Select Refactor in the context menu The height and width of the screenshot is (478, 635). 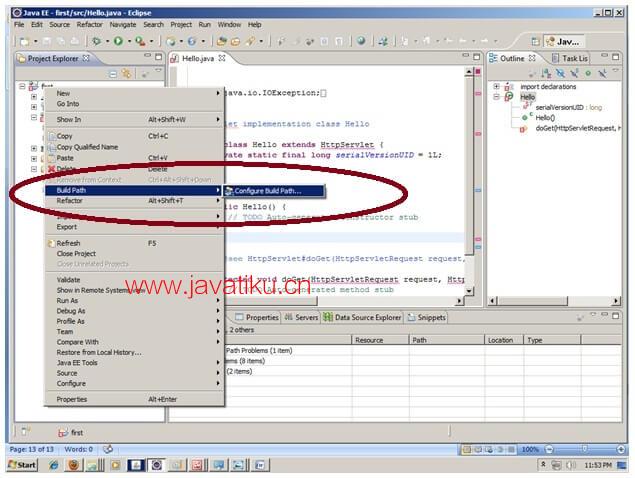click(x=70, y=201)
